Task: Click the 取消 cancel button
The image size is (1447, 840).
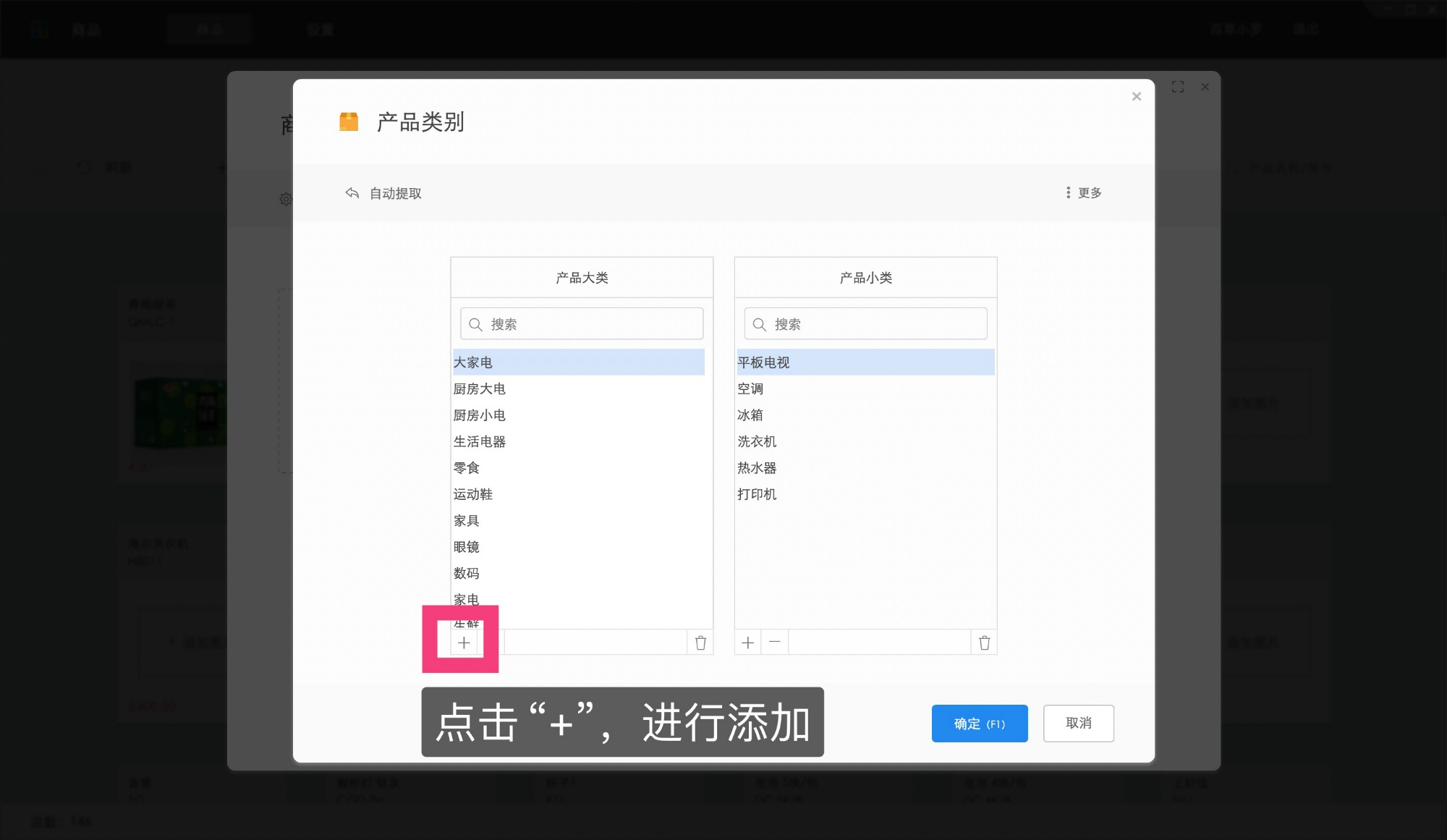Action: [x=1078, y=723]
